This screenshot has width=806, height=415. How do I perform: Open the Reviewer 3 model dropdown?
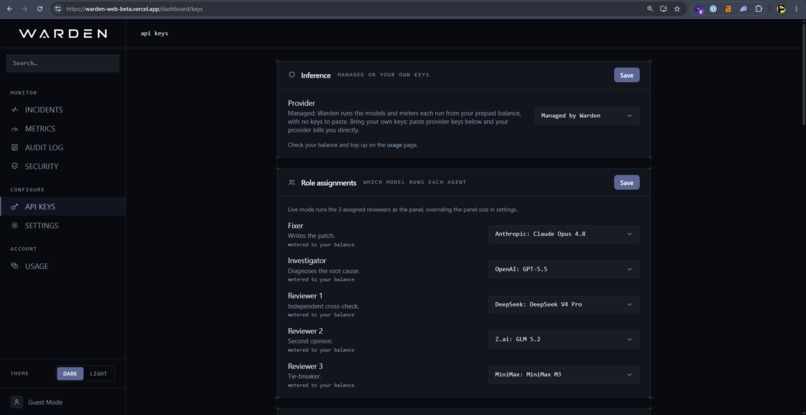pos(564,375)
